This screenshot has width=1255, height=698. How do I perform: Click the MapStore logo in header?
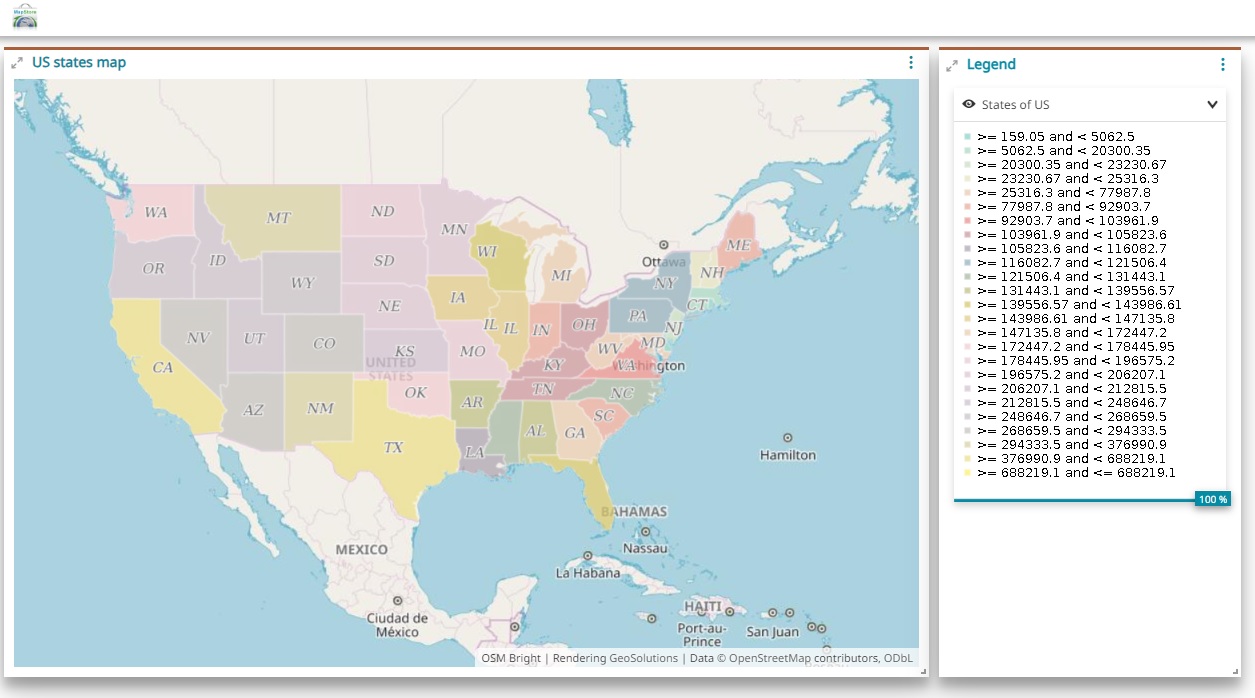[25, 15]
